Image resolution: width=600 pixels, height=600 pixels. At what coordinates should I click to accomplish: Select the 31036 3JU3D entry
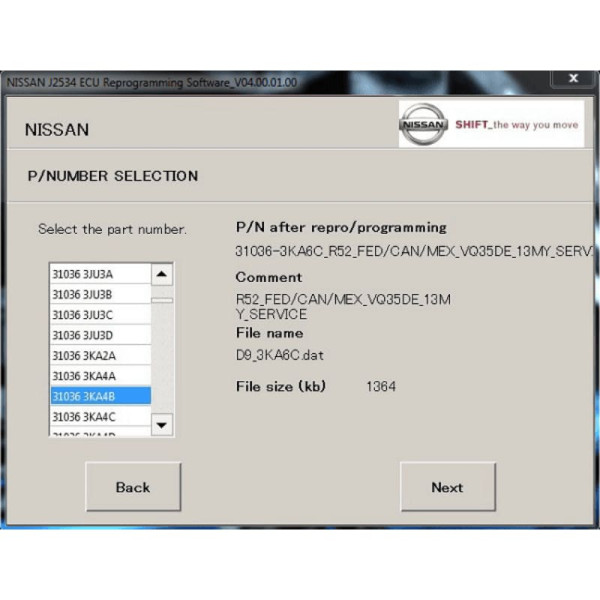pos(83,335)
